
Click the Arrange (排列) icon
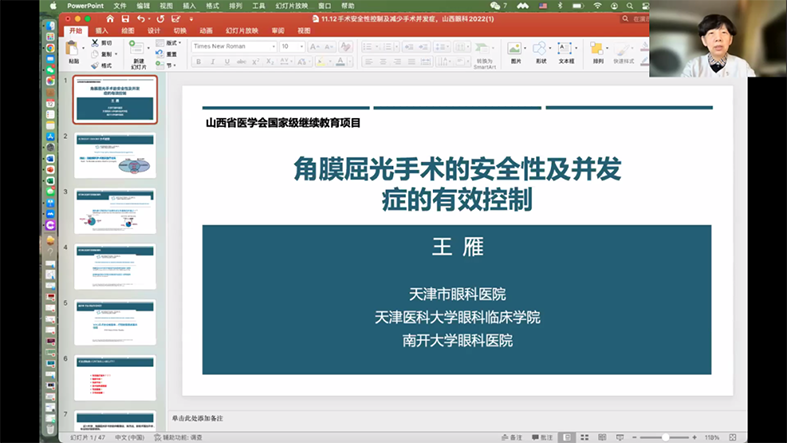[598, 49]
